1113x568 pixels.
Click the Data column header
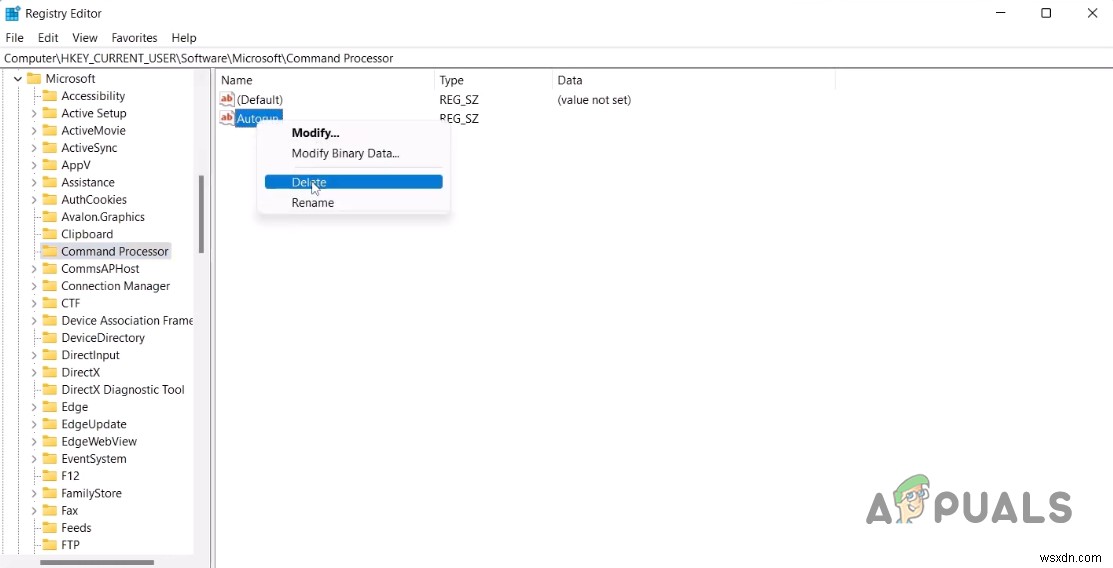click(x=693, y=80)
